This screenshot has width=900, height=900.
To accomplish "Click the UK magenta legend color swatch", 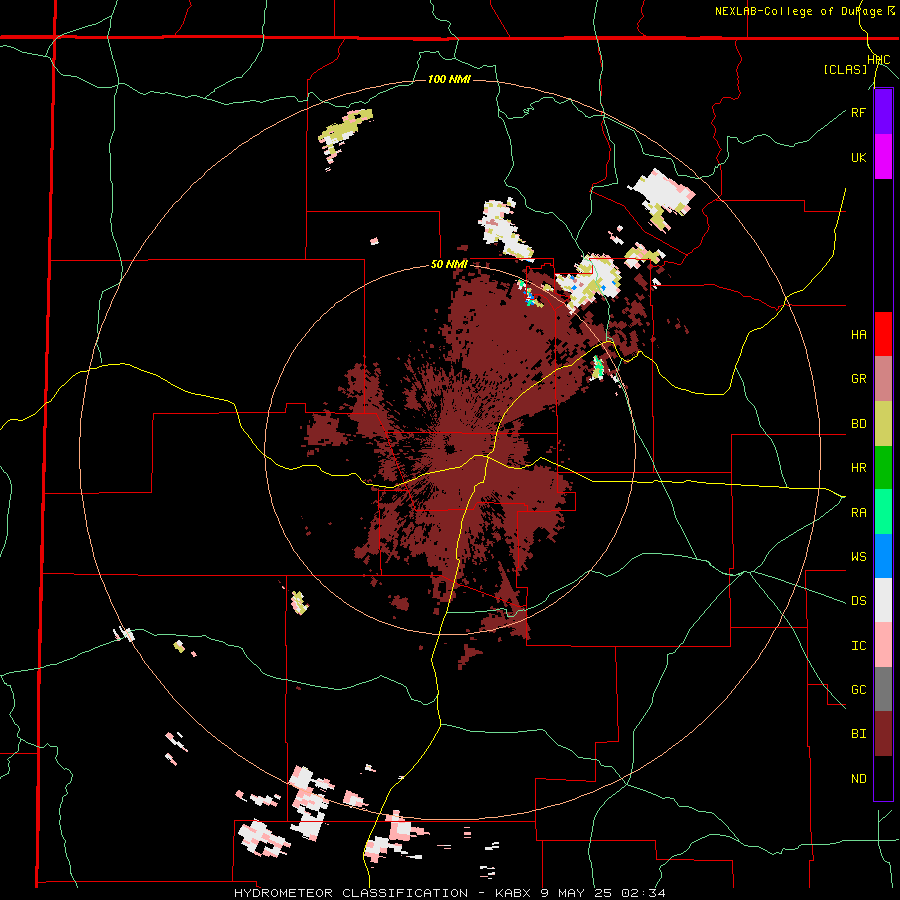I will [x=883, y=157].
